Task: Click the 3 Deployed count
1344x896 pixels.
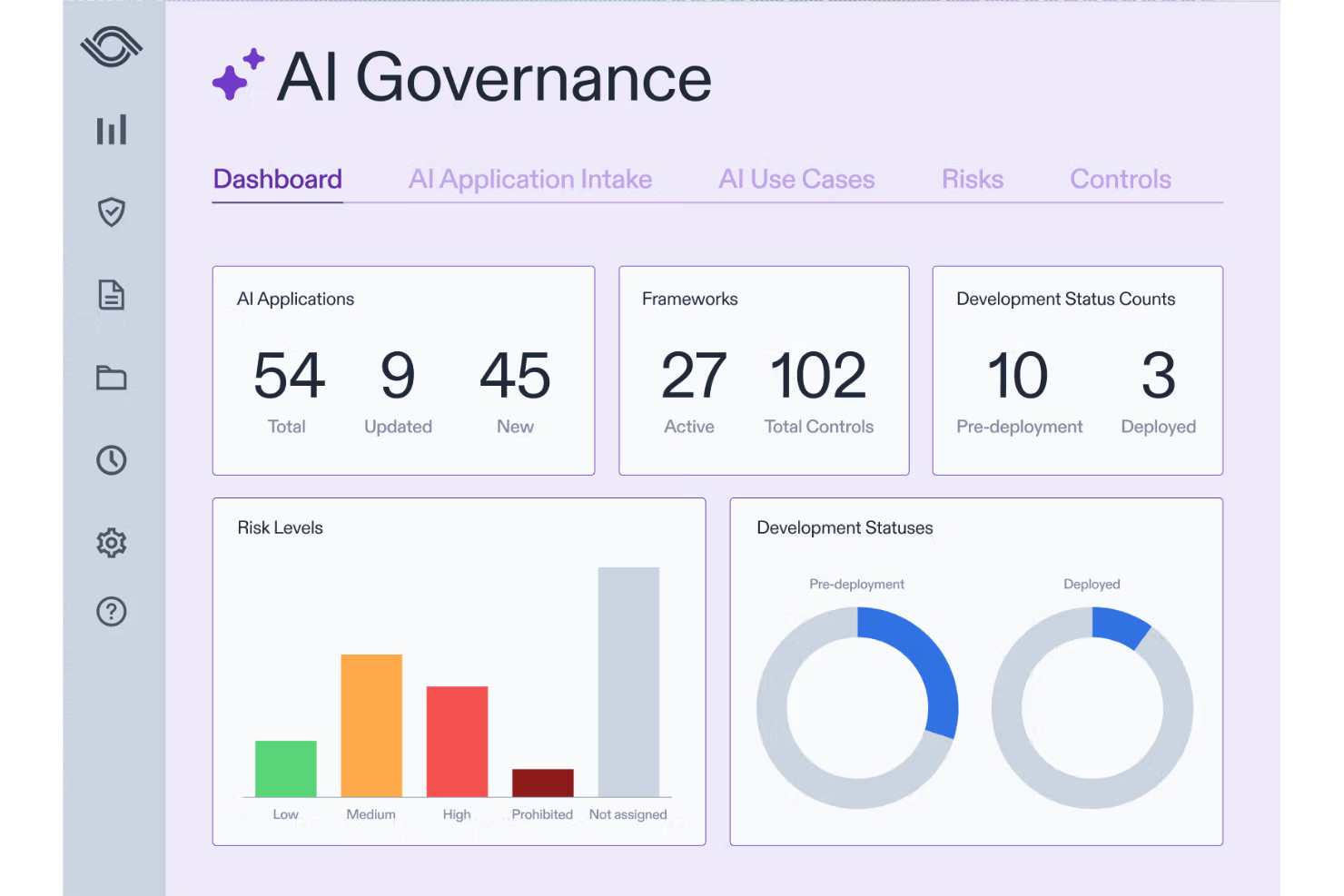Action: click(1159, 376)
